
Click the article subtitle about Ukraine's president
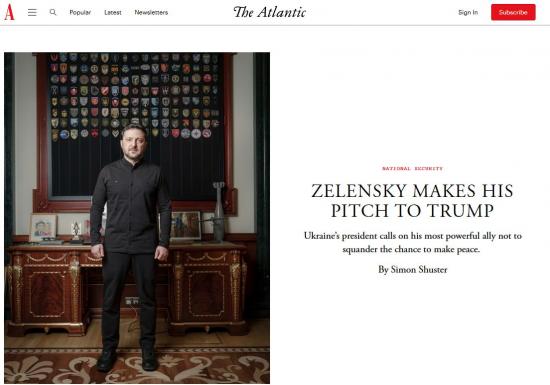[412, 243]
